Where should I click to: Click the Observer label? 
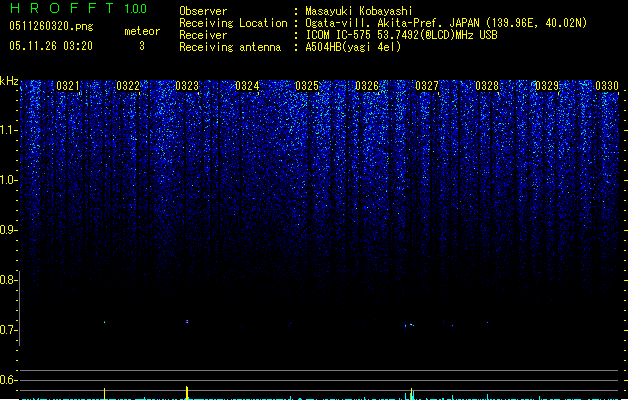click(203, 11)
